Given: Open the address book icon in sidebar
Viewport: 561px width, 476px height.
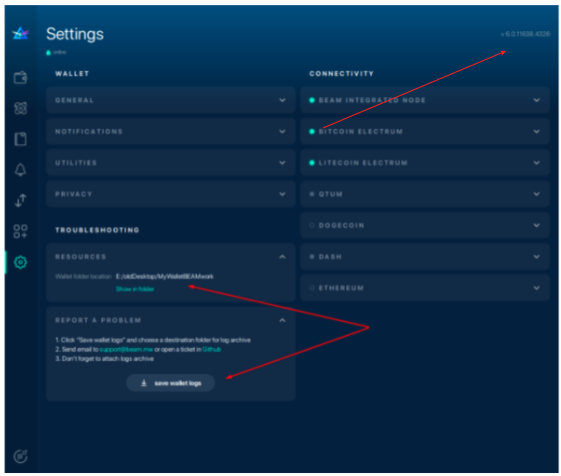Looking at the screenshot, I should tap(20, 139).
